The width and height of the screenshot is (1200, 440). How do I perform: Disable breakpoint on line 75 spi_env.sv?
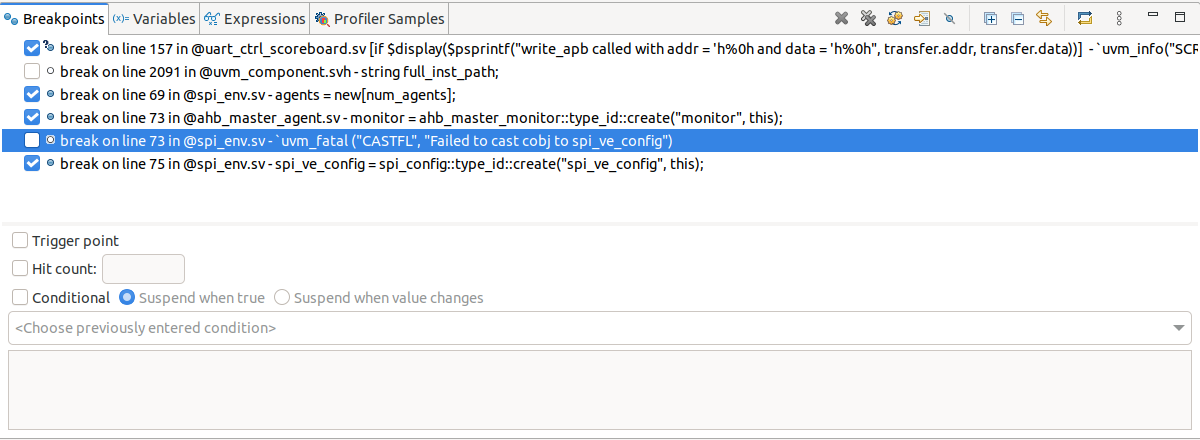click(32, 164)
